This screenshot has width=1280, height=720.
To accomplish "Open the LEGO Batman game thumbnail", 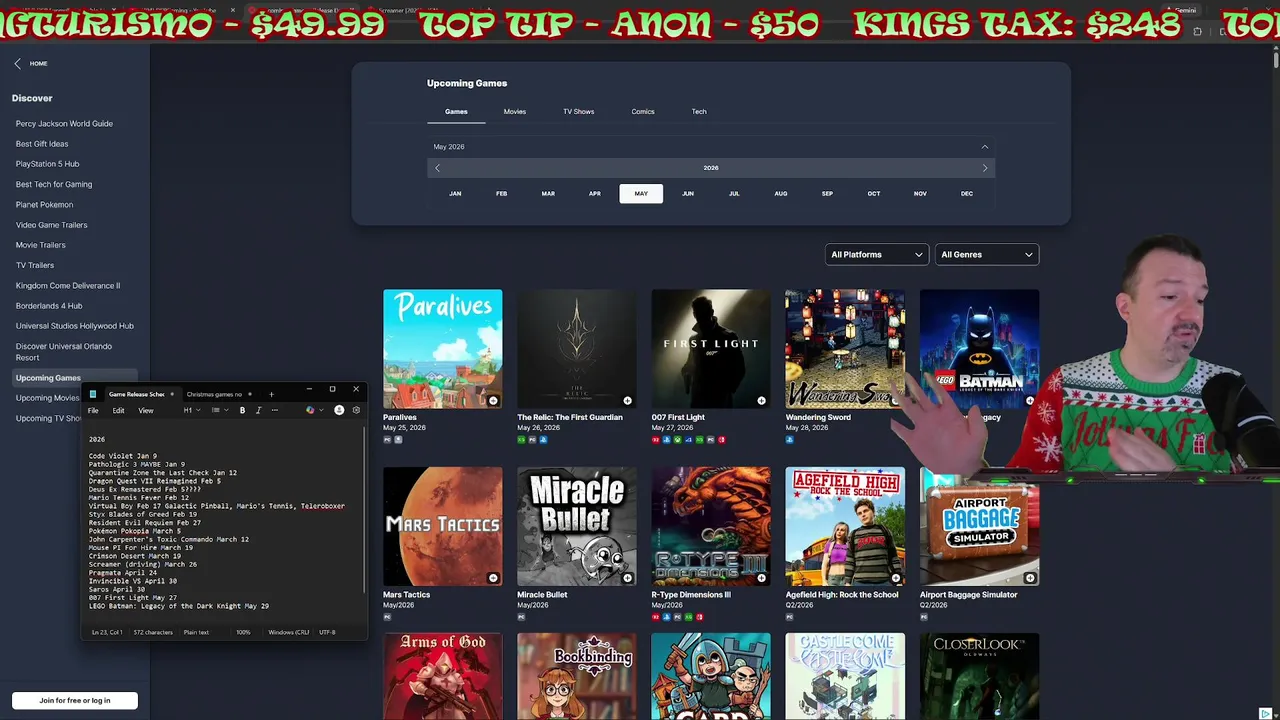I will click(979, 349).
